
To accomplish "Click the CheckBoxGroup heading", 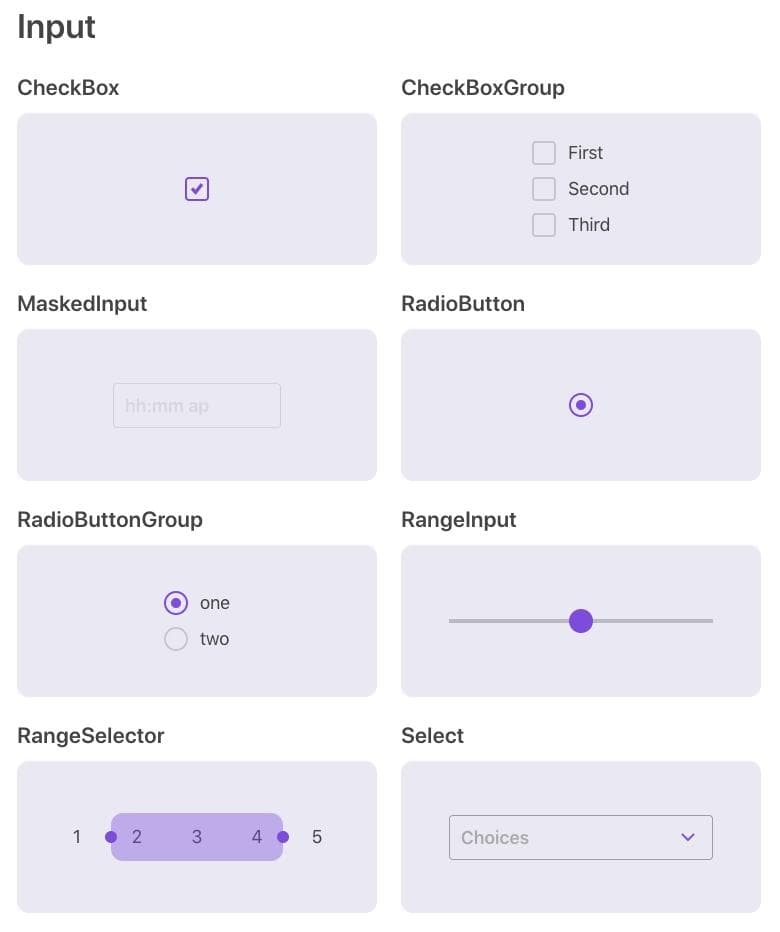I will tap(483, 88).
